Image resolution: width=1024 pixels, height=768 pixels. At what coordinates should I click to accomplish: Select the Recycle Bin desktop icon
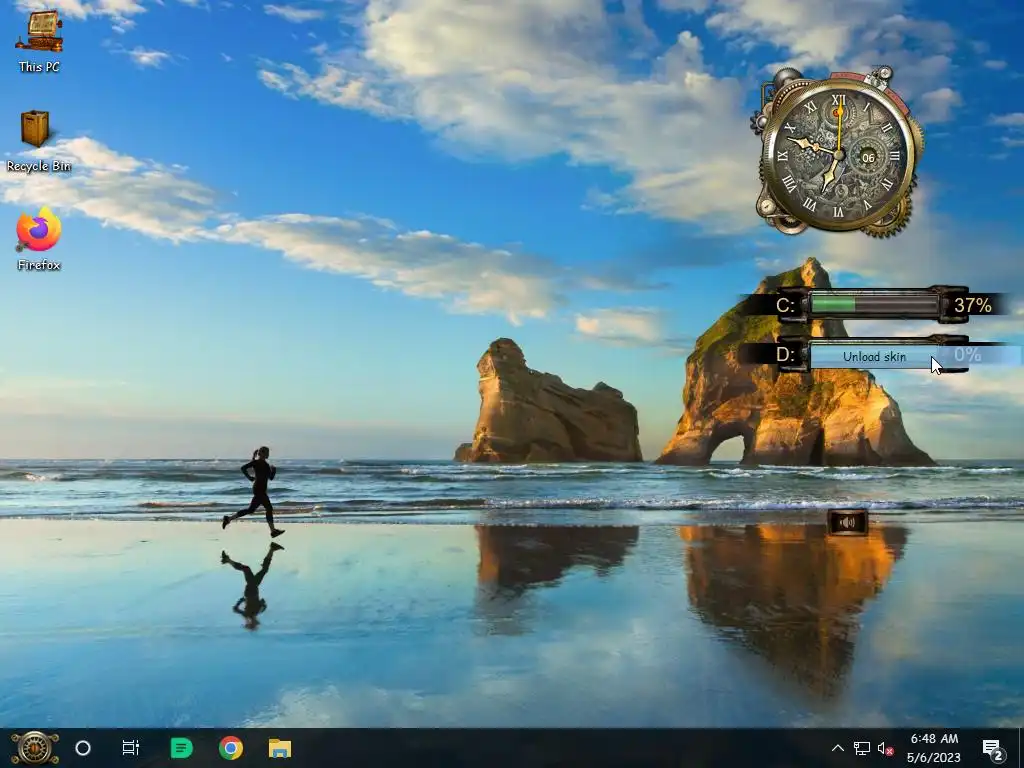pos(37,141)
